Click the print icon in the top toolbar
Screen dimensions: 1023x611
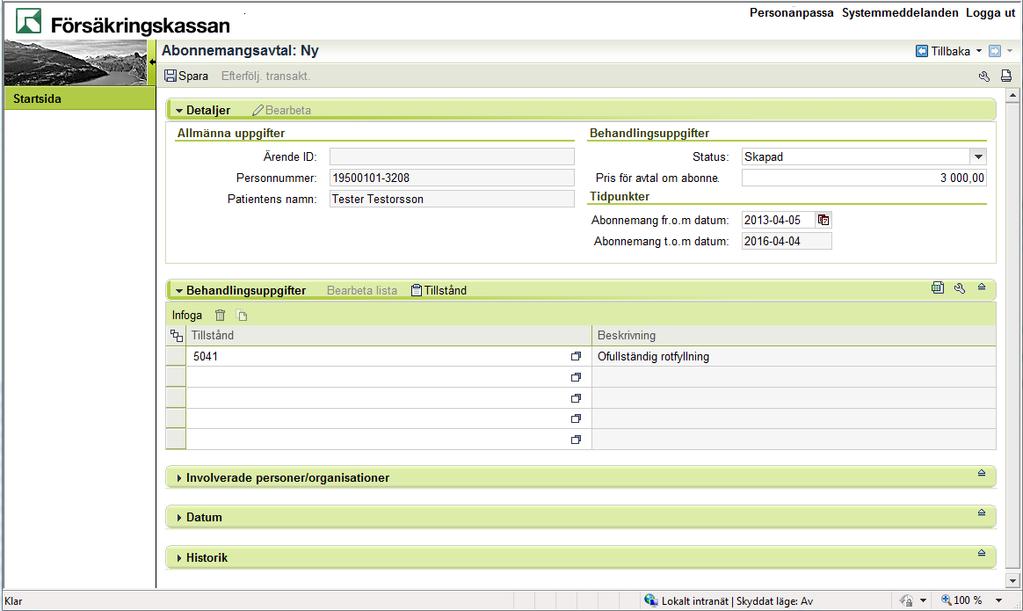tap(1006, 76)
